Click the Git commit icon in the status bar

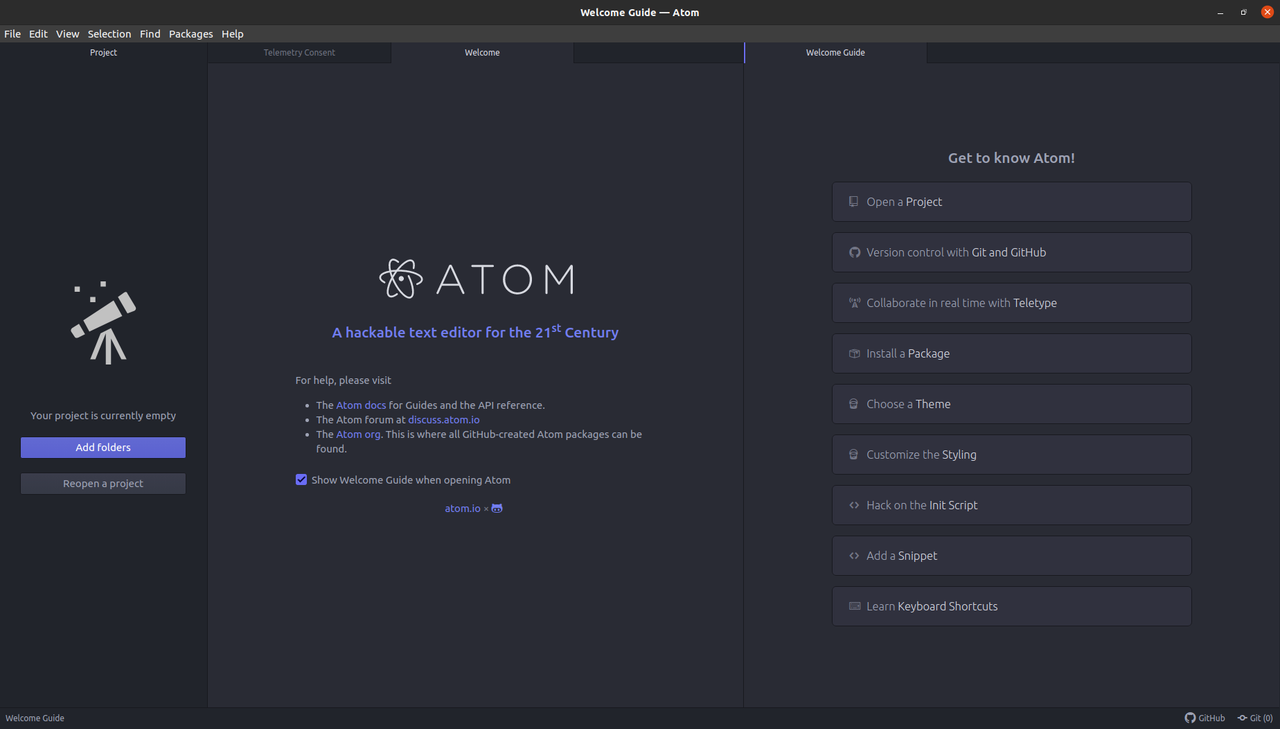tap(1243, 718)
